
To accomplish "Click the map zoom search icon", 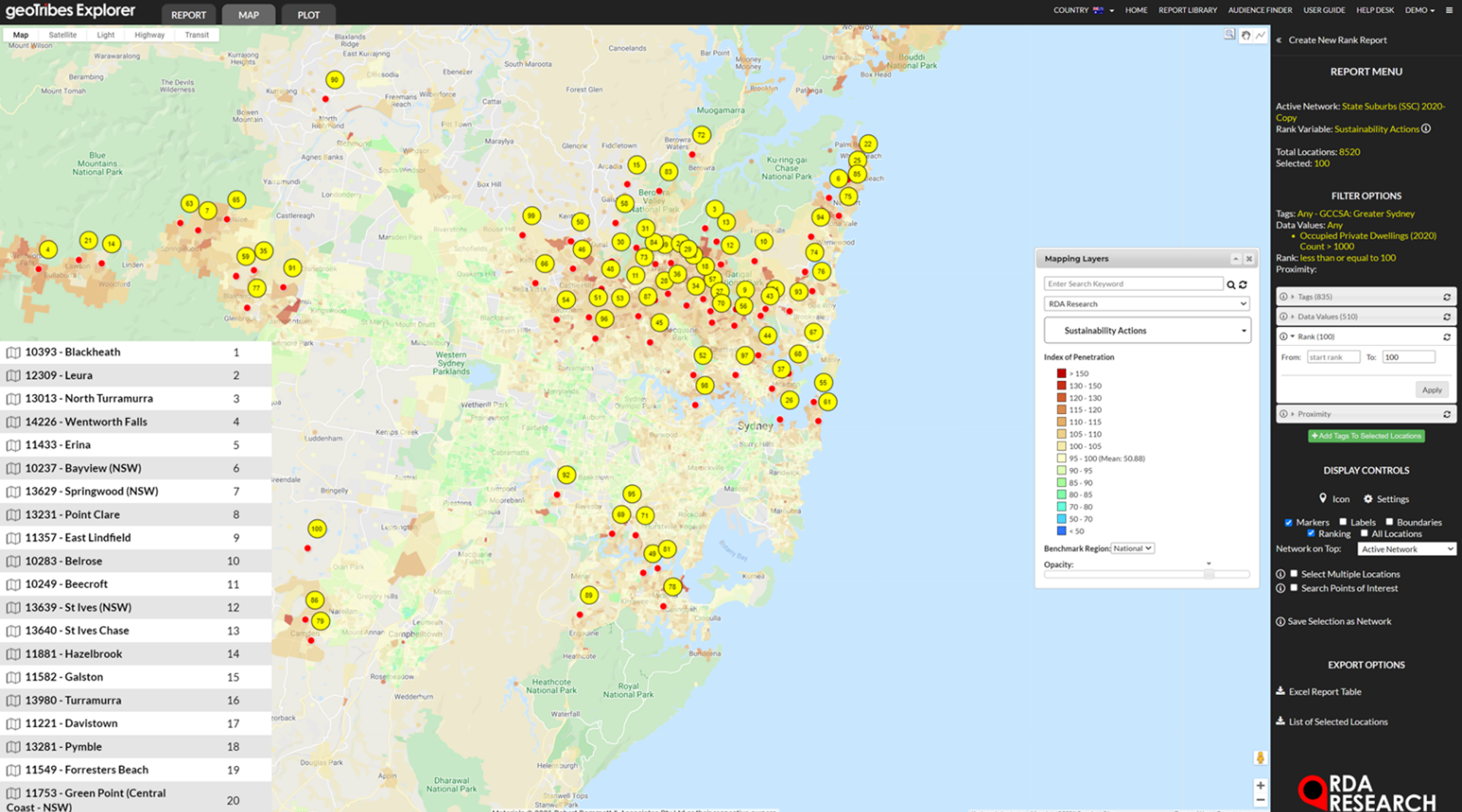I will coord(1230,34).
